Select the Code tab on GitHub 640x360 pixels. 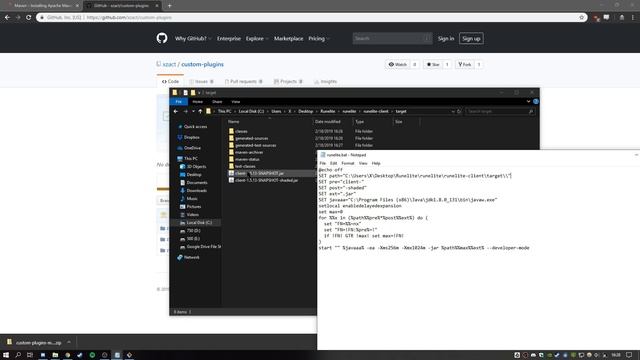pyautogui.click(x=171, y=82)
